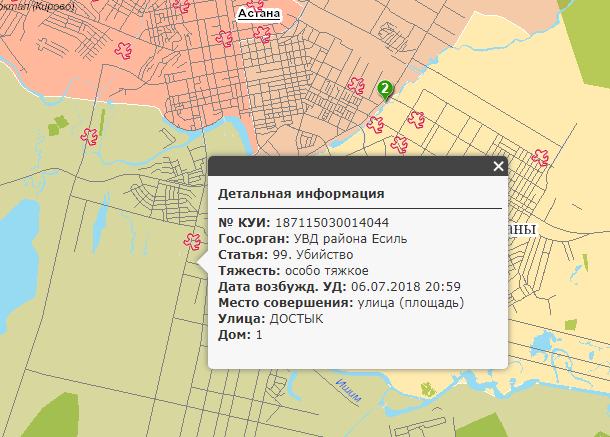Select the far-left crime marker near green patches
610x437 pixels.
click(91, 133)
